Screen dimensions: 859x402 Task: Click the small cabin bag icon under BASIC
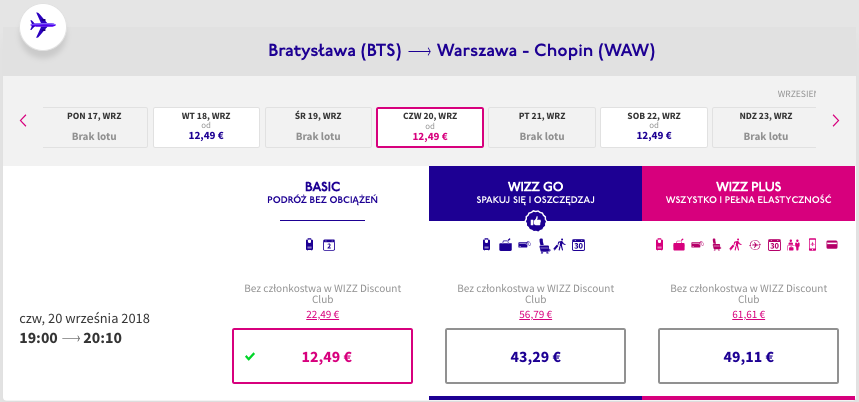310,245
